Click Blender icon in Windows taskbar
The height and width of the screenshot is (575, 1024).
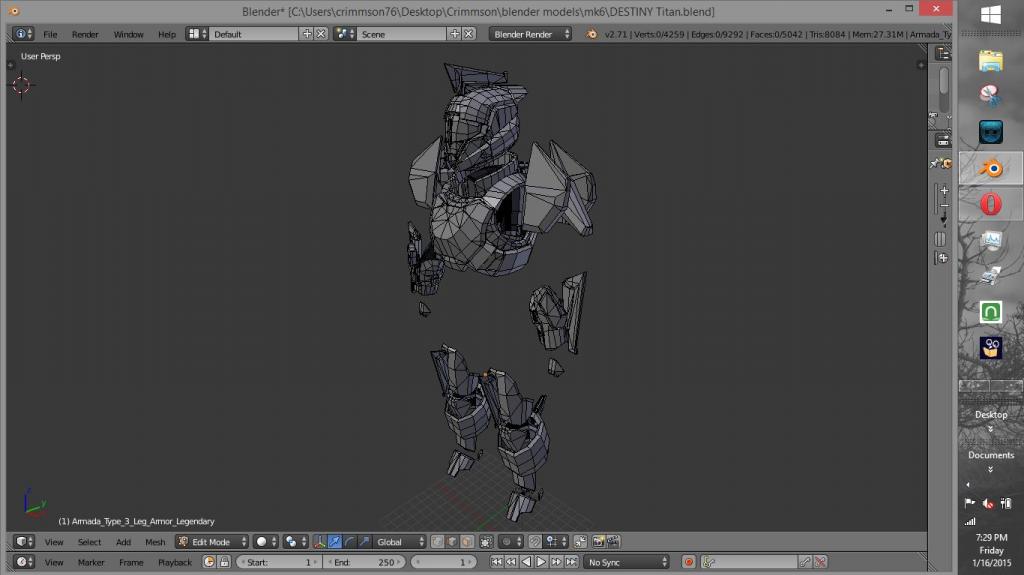tap(991, 169)
